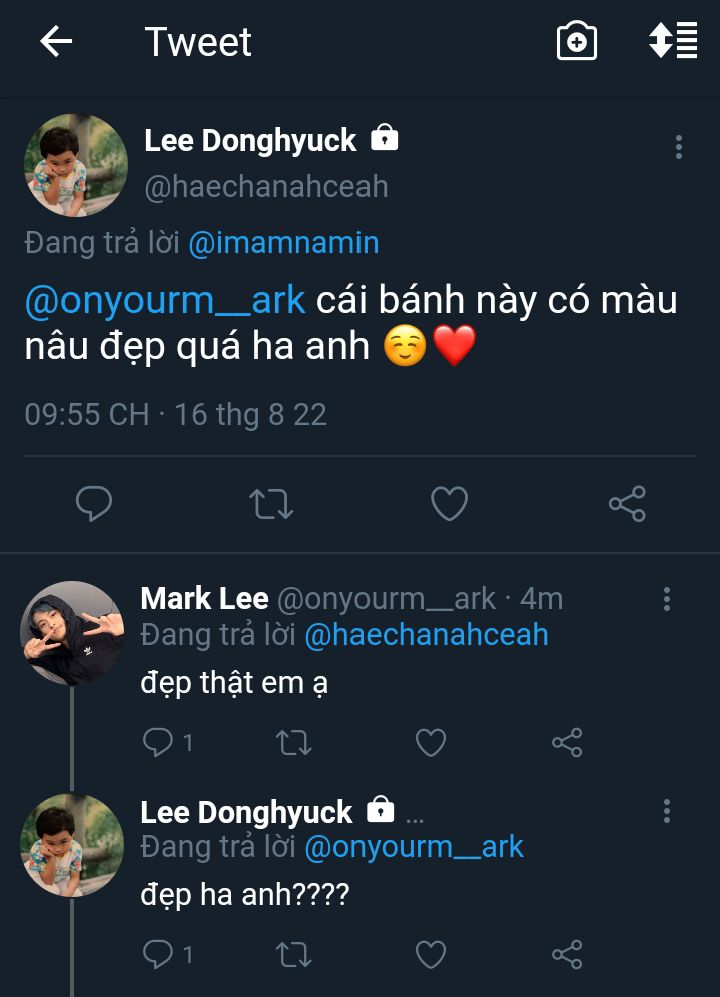Retweet Mark Lee's reply

pos(293,742)
